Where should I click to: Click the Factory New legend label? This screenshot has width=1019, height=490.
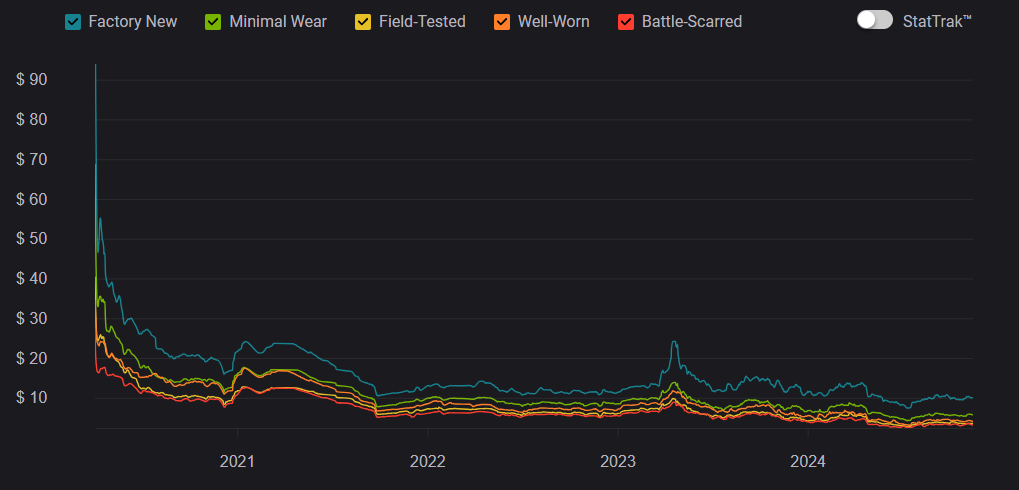coord(133,21)
